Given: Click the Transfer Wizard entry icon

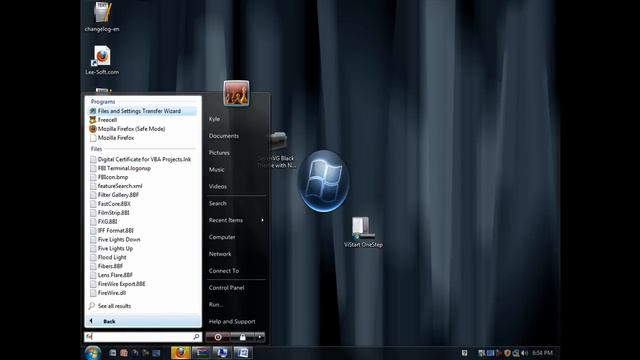Looking at the screenshot, I should tap(93, 111).
